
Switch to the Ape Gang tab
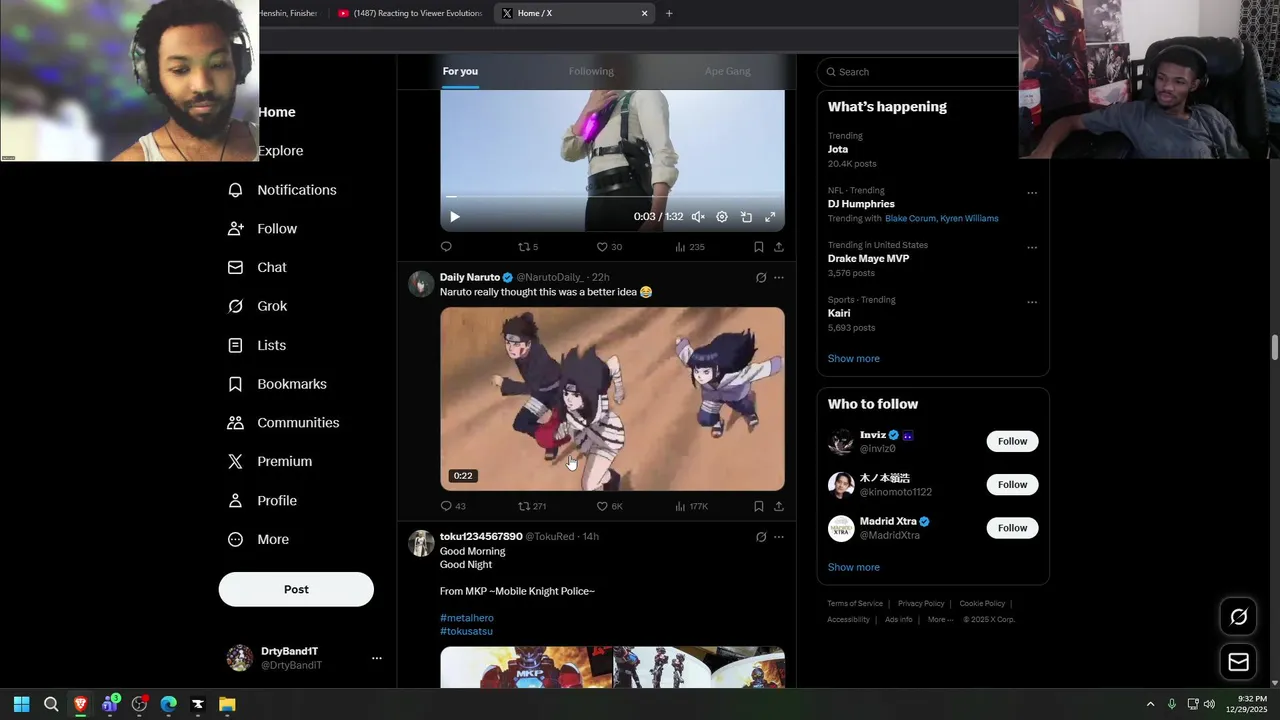(x=727, y=71)
